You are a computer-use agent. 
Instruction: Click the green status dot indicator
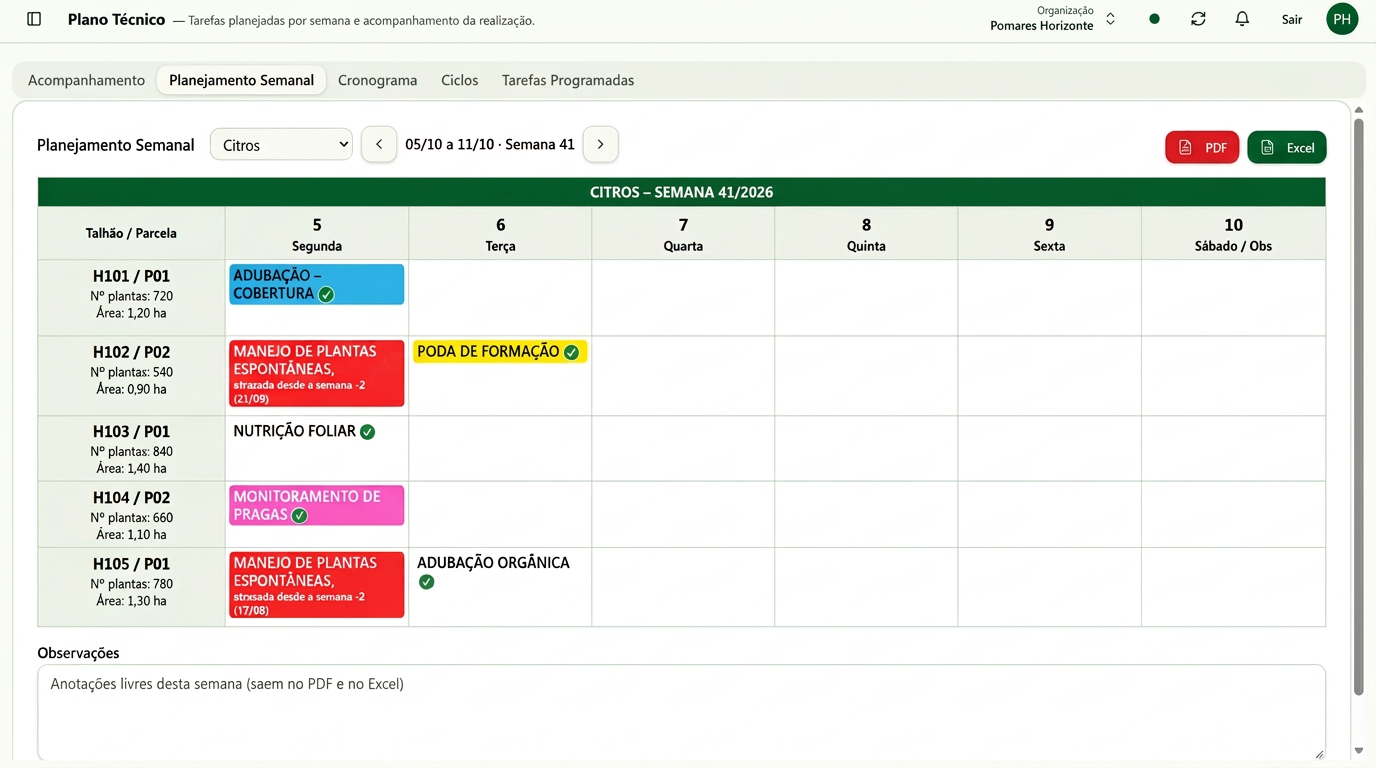click(x=1154, y=19)
